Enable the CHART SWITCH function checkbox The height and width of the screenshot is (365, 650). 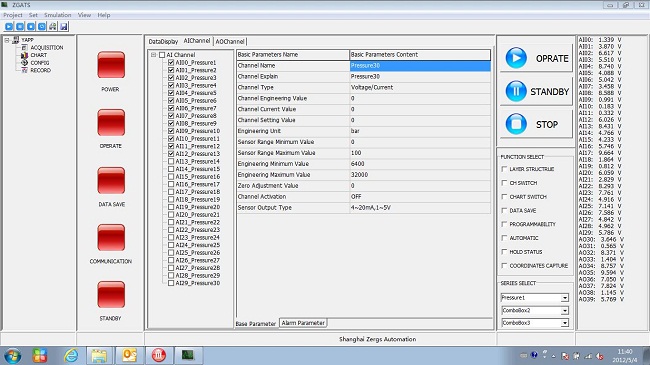(504, 197)
